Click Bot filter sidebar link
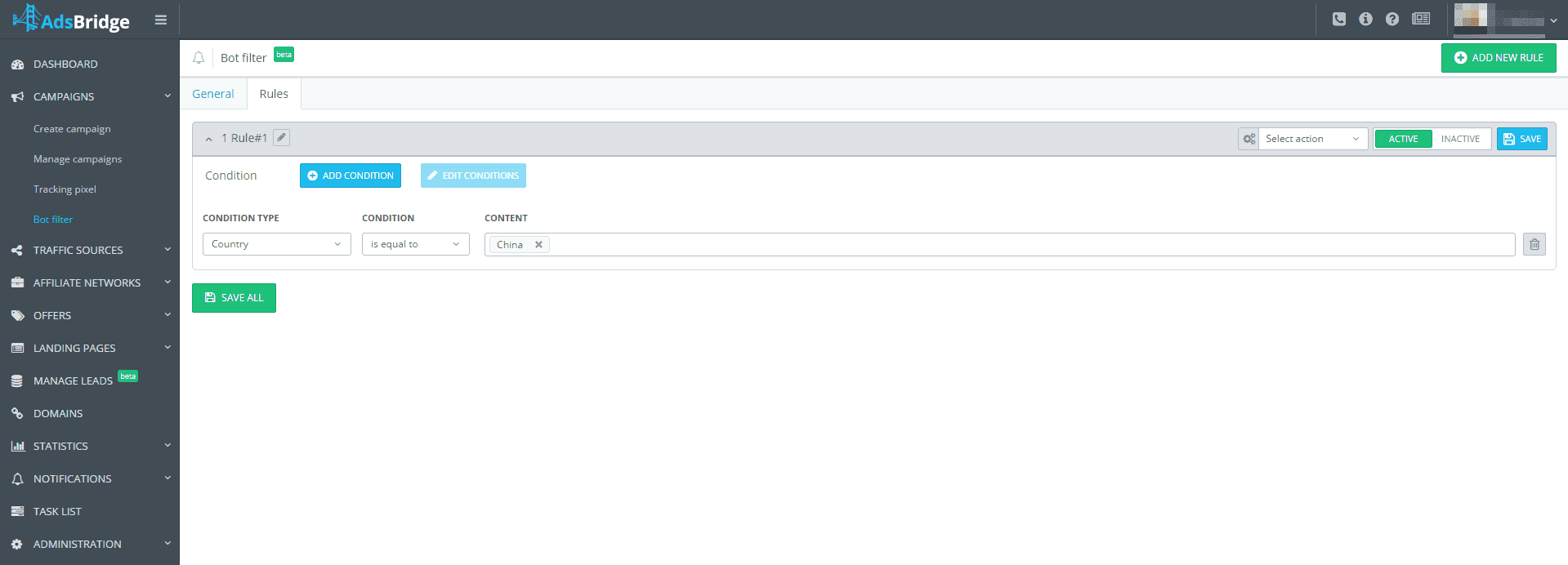This screenshot has height=565, width=1568. pyautogui.click(x=53, y=220)
